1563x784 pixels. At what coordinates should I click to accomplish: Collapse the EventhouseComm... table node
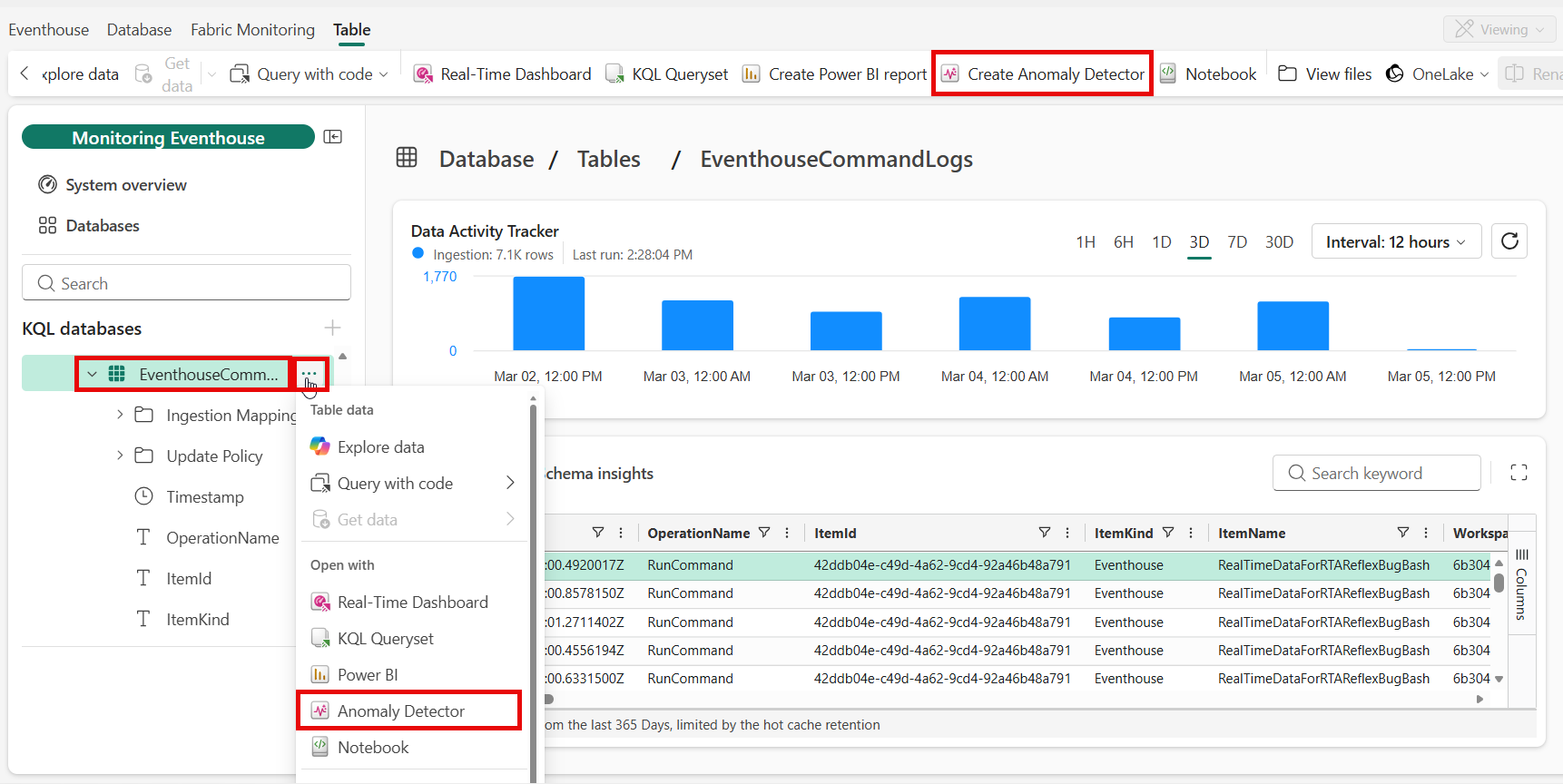click(x=92, y=374)
